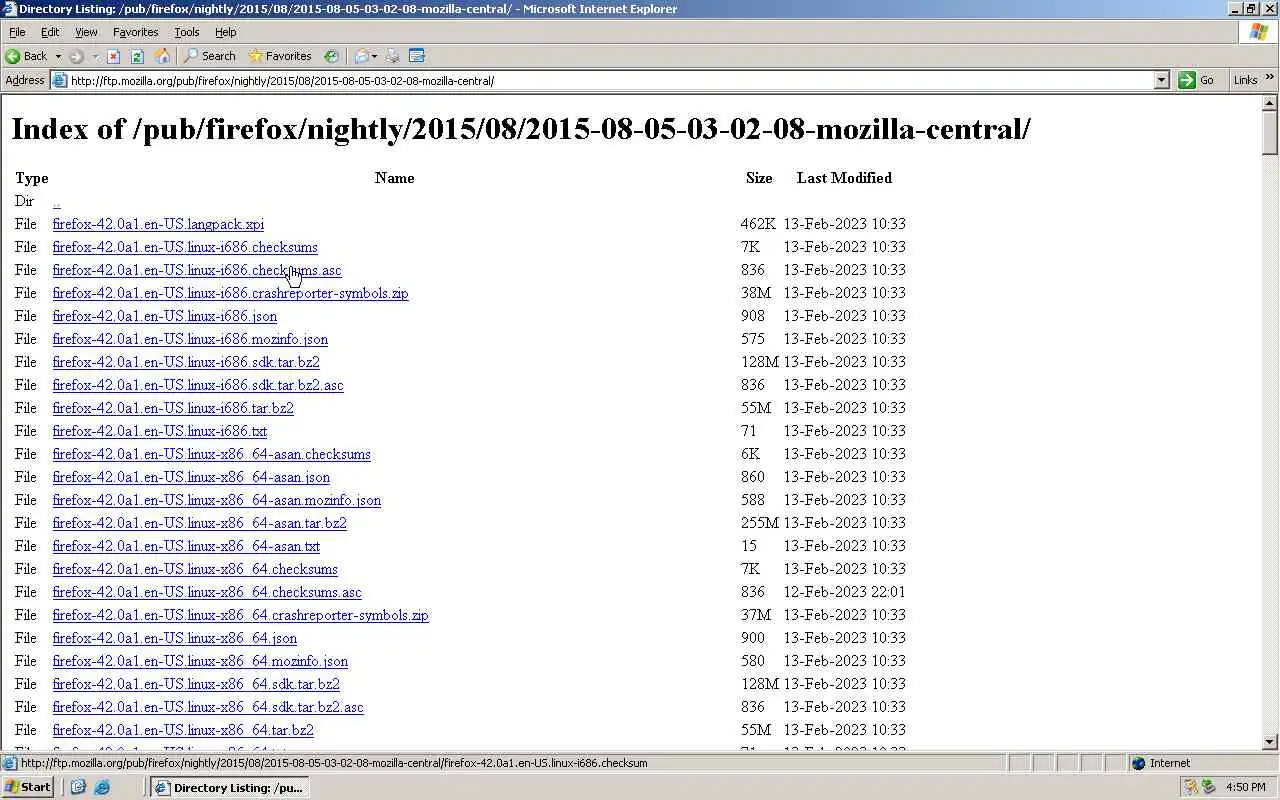Click the Stop loading icon
Image resolution: width=1280 pixels, height=800 pixels.
tap(114, 56)
